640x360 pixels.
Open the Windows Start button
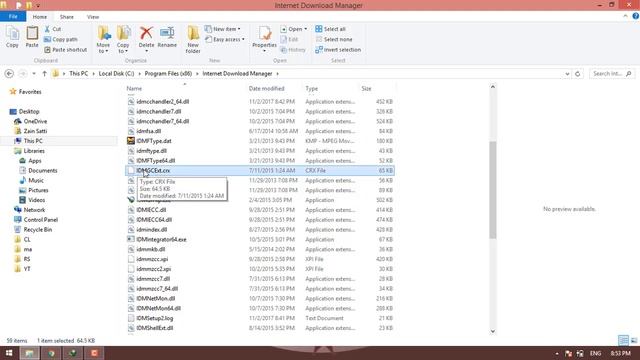[x=9, y=353]
